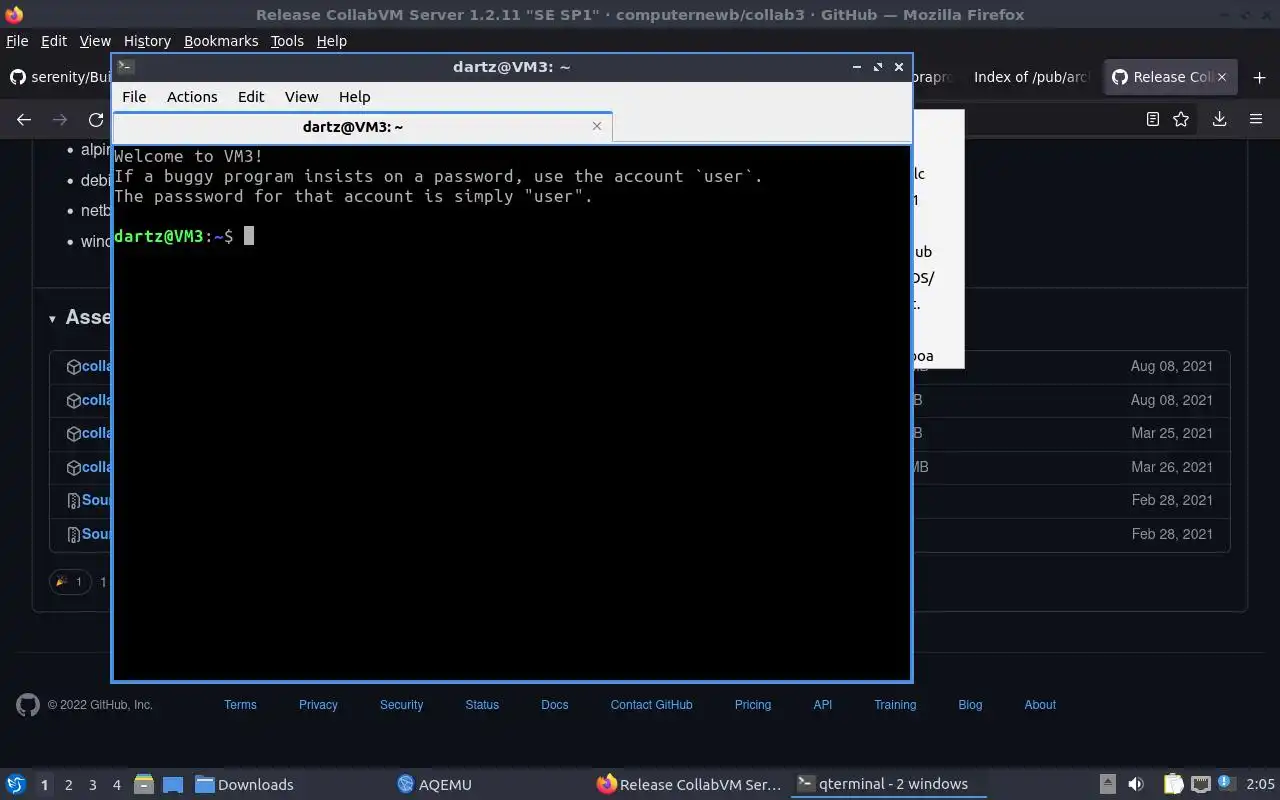This screenshot has width=1280, height=800.
Task: Switch to 'Index of /pub/arc' Firefox tab
Action: (1030, 77)
